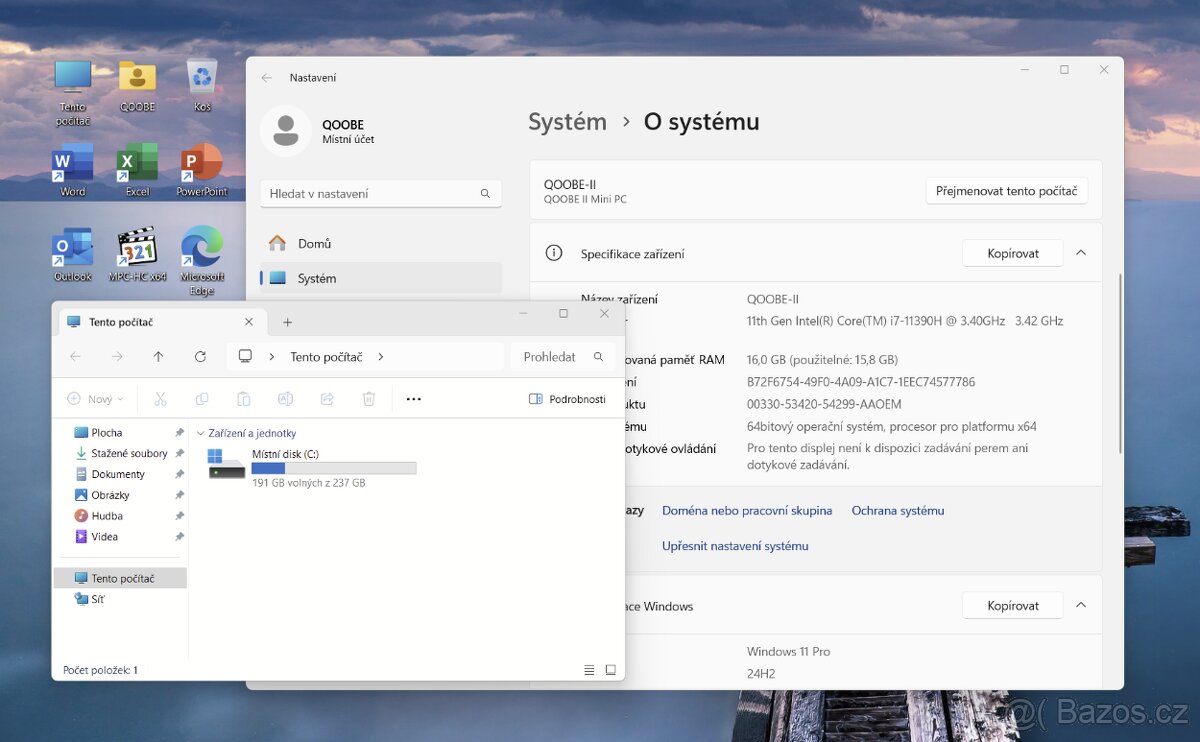Select Systém in Settings sidebar
The height and width of the screenshot is (742, 1200).
317,278
